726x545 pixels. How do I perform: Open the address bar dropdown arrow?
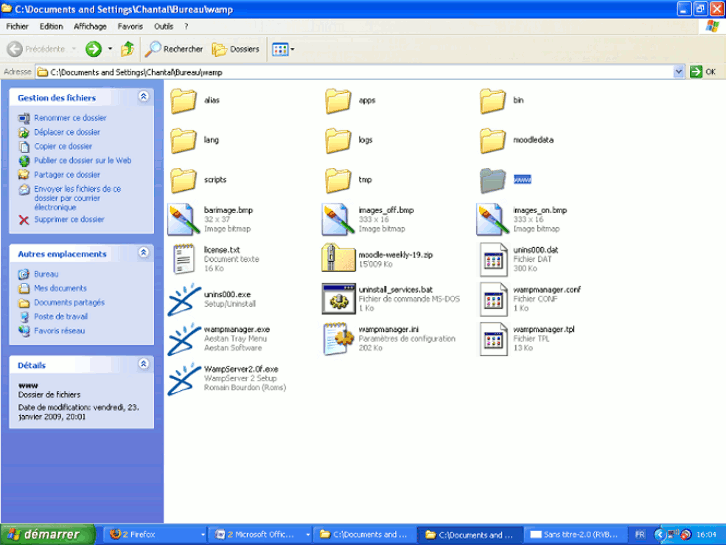tap(678, 72)
